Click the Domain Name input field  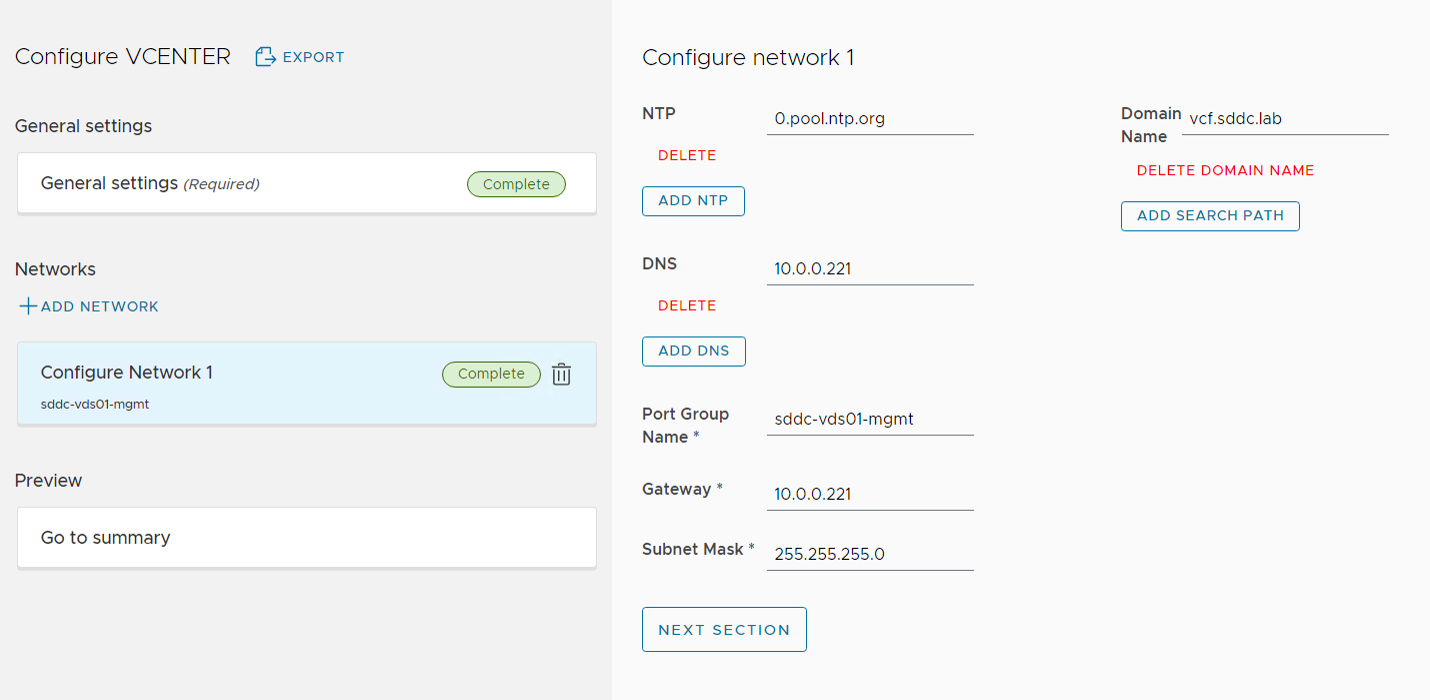click(1284, 119)
